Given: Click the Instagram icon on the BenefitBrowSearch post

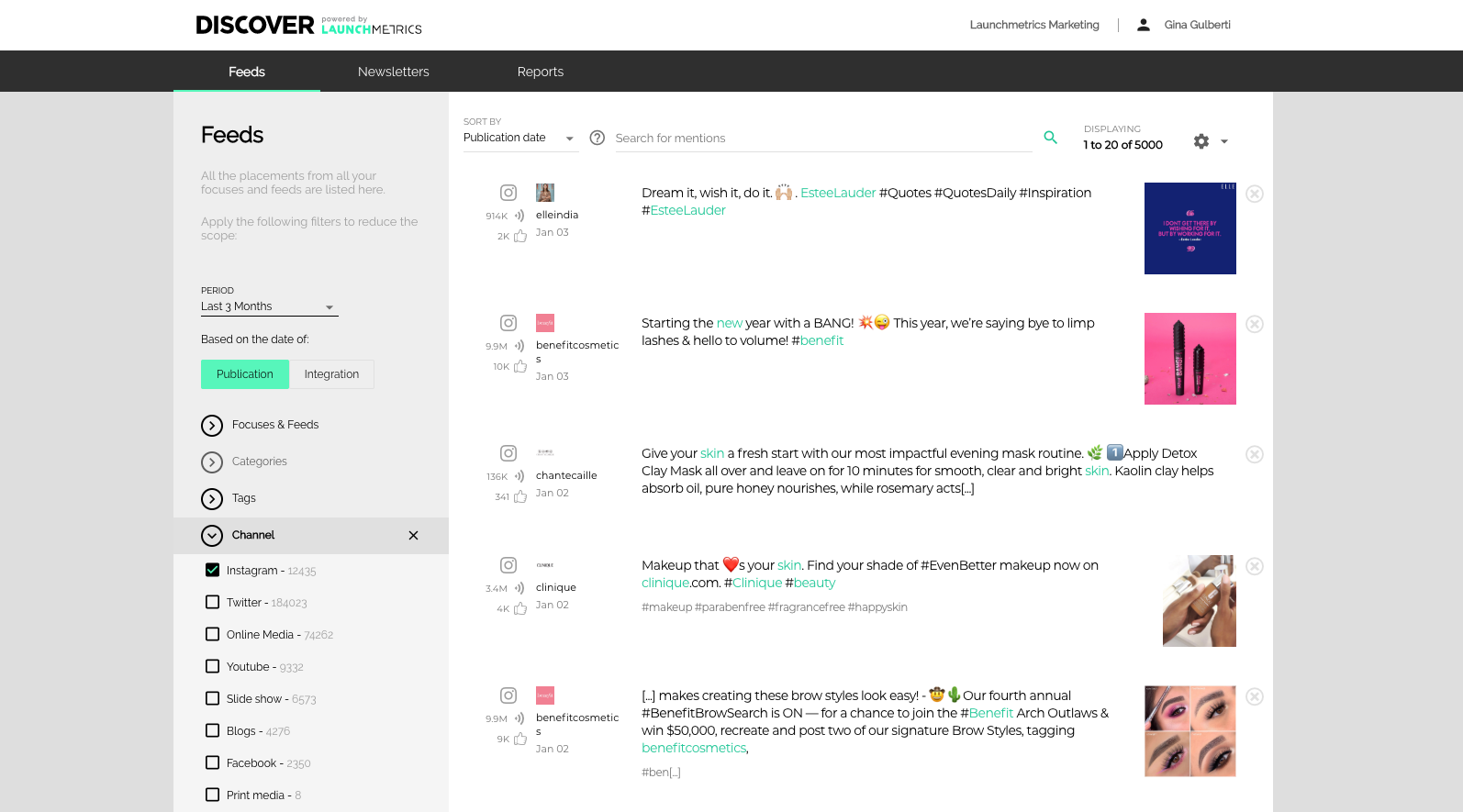Looking at the screenshot, I should click(508, 695).
